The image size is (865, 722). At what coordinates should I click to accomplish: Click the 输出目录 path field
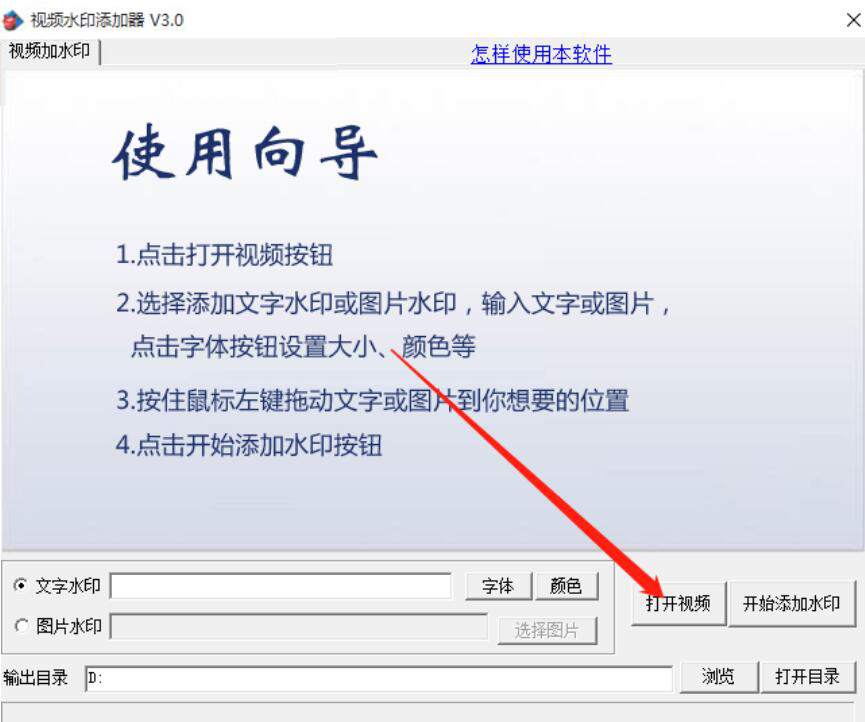(379, 678)
